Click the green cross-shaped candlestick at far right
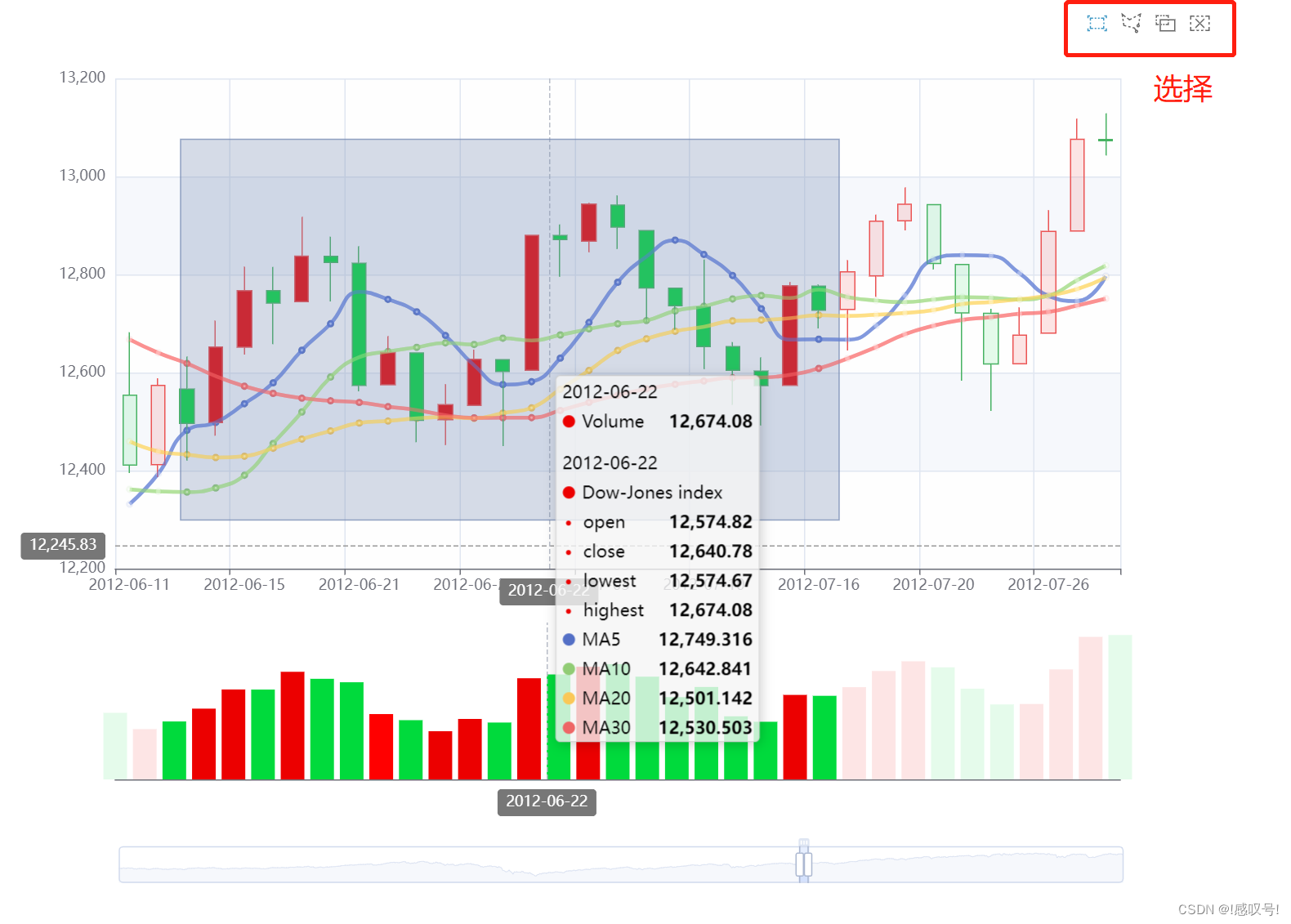 pos(1106,140)
